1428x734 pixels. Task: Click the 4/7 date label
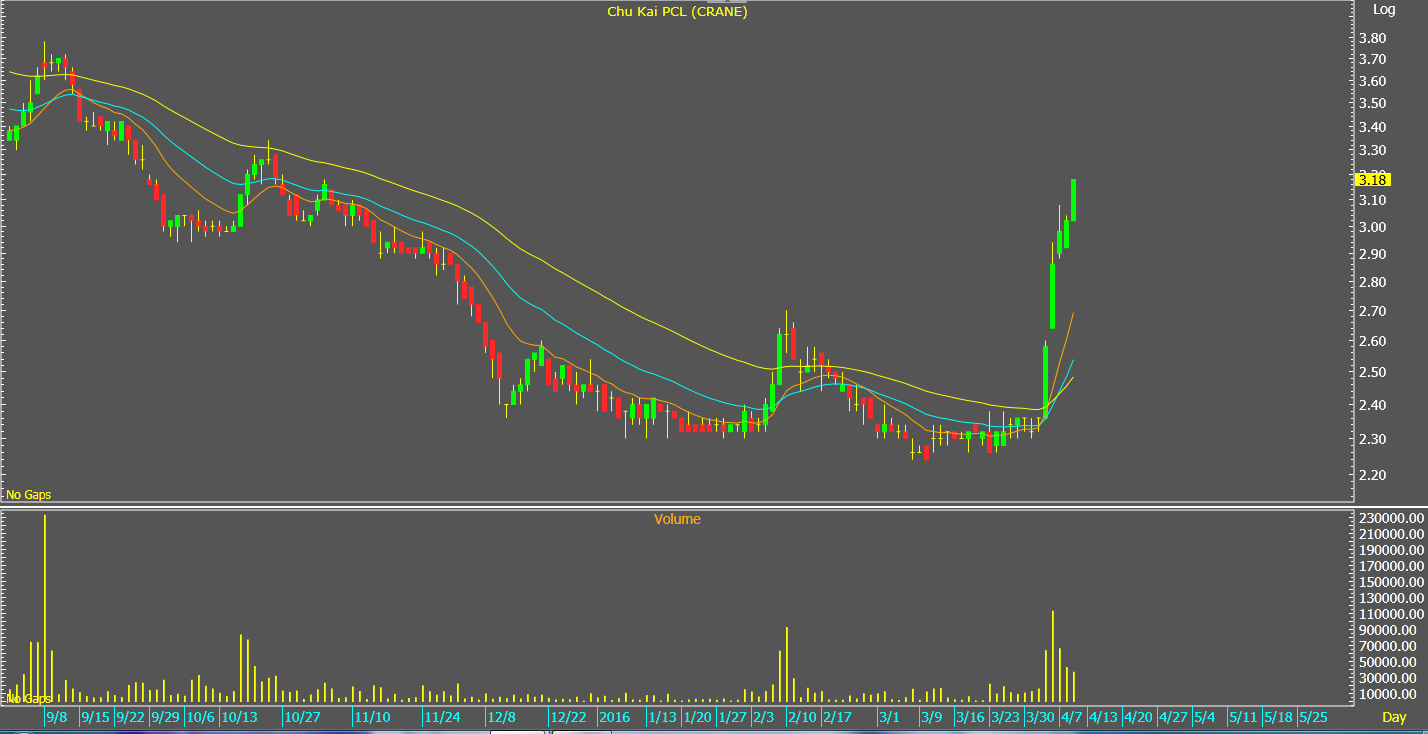1071,717
